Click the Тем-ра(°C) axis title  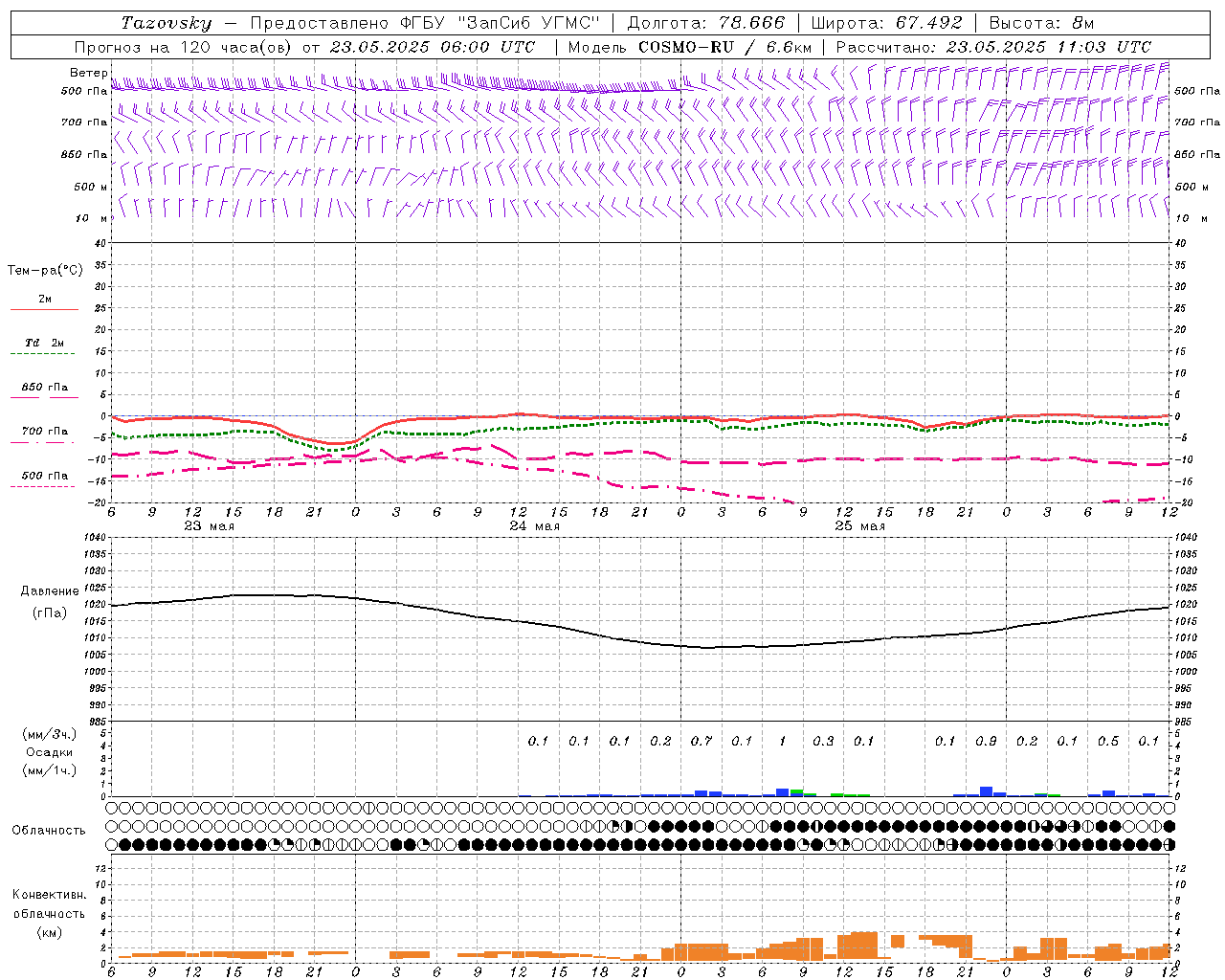[x=45, y=271]
